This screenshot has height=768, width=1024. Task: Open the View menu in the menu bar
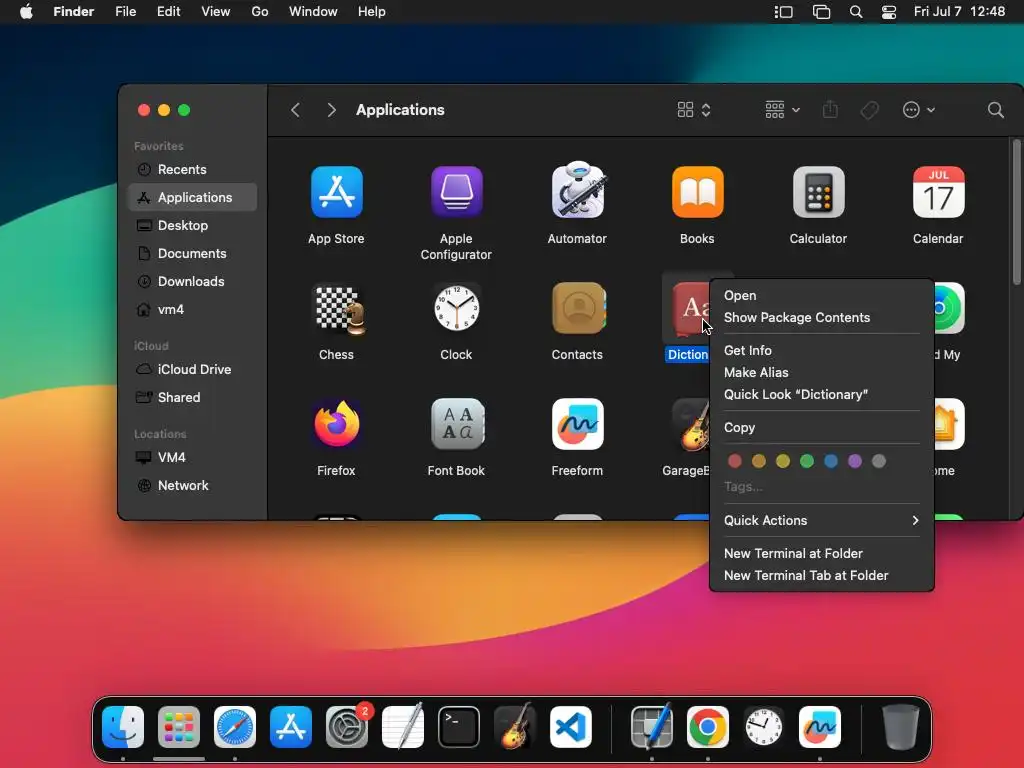[215, 12]
